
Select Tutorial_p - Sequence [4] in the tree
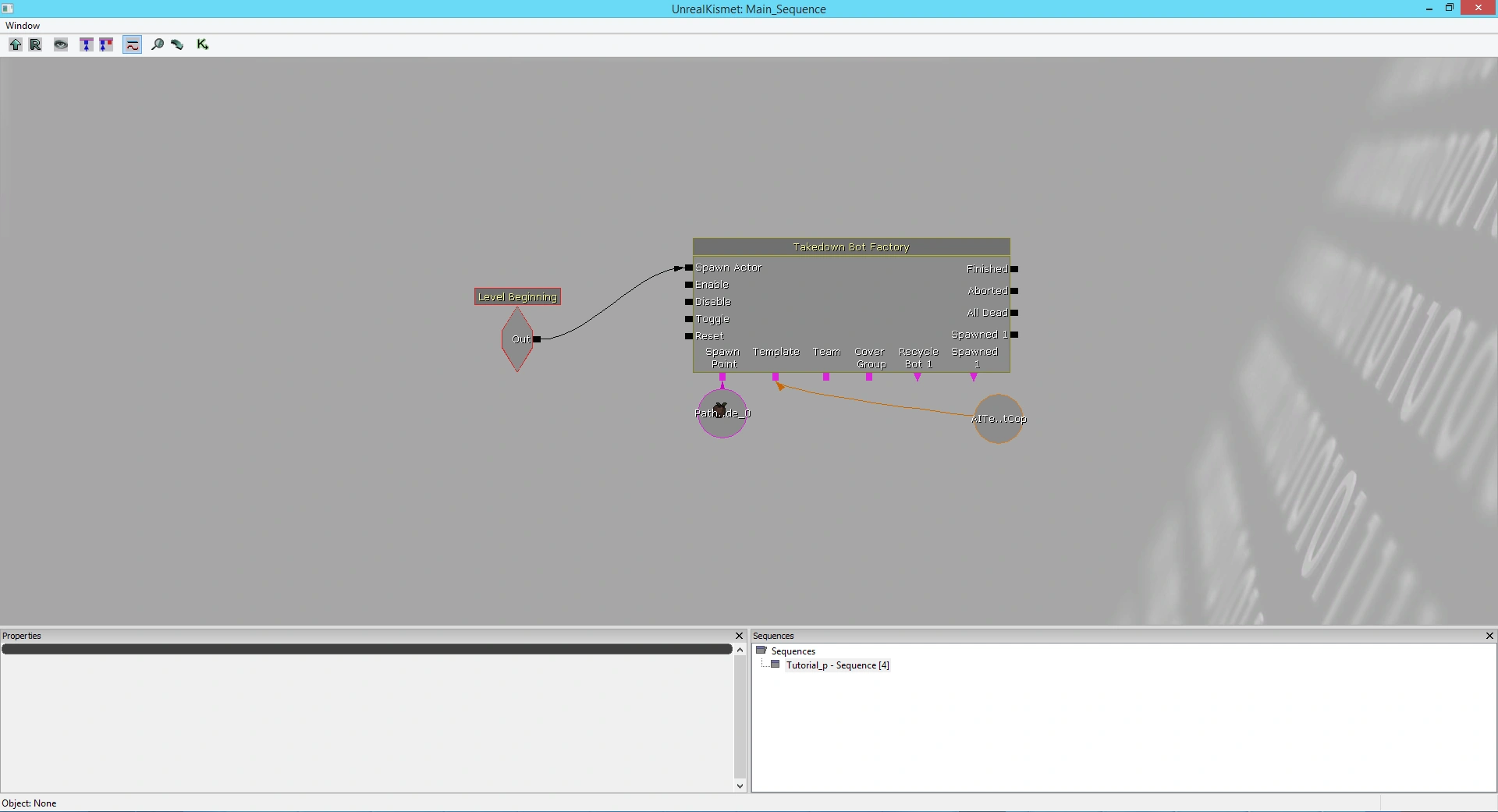[838, 665]
